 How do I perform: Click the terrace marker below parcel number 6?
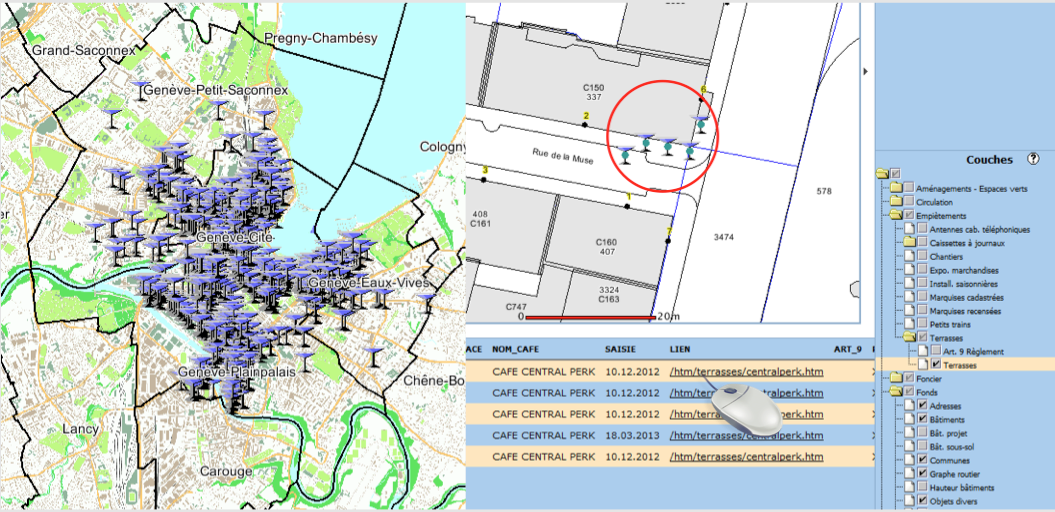702,123
